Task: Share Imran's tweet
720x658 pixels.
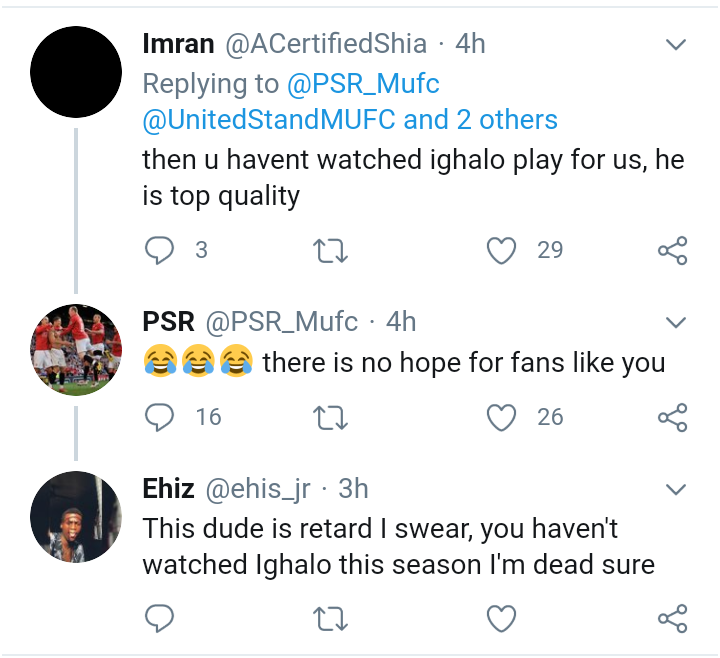Action: 672,250
